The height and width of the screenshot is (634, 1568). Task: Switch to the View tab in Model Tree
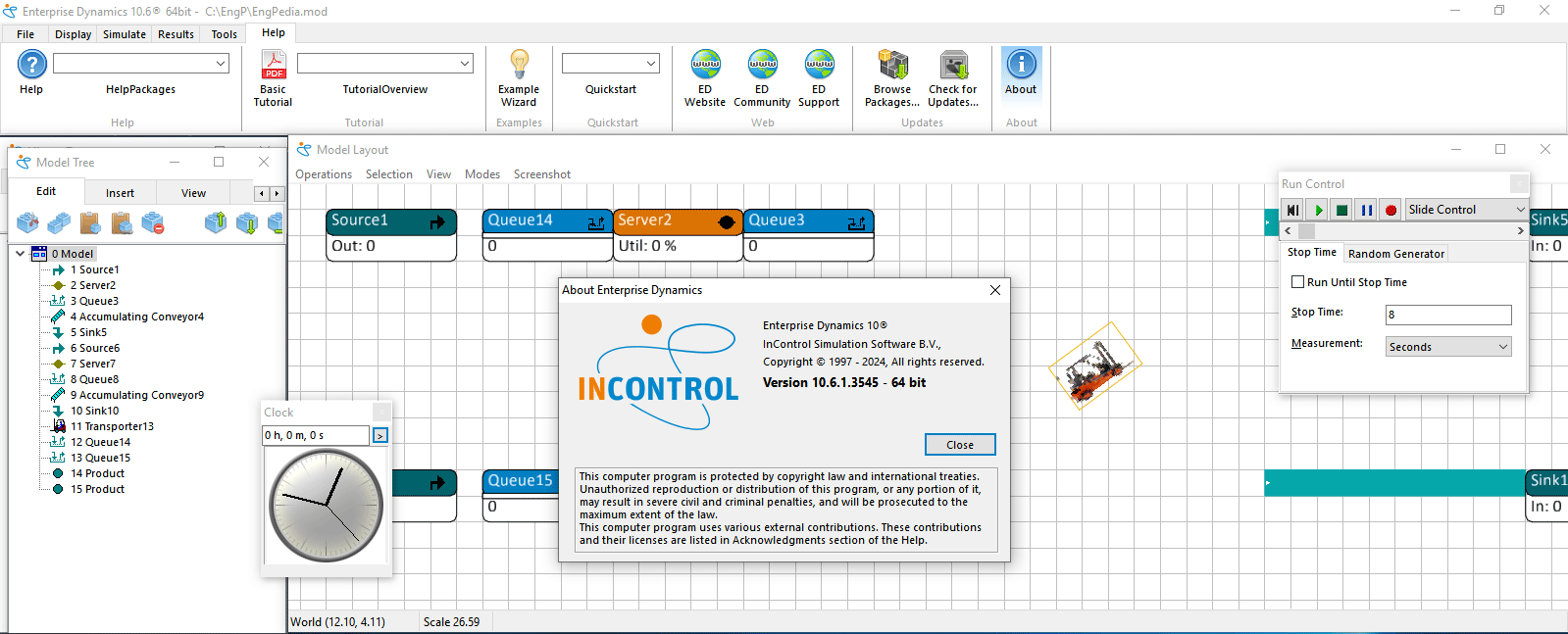click(x=193, y=193)
